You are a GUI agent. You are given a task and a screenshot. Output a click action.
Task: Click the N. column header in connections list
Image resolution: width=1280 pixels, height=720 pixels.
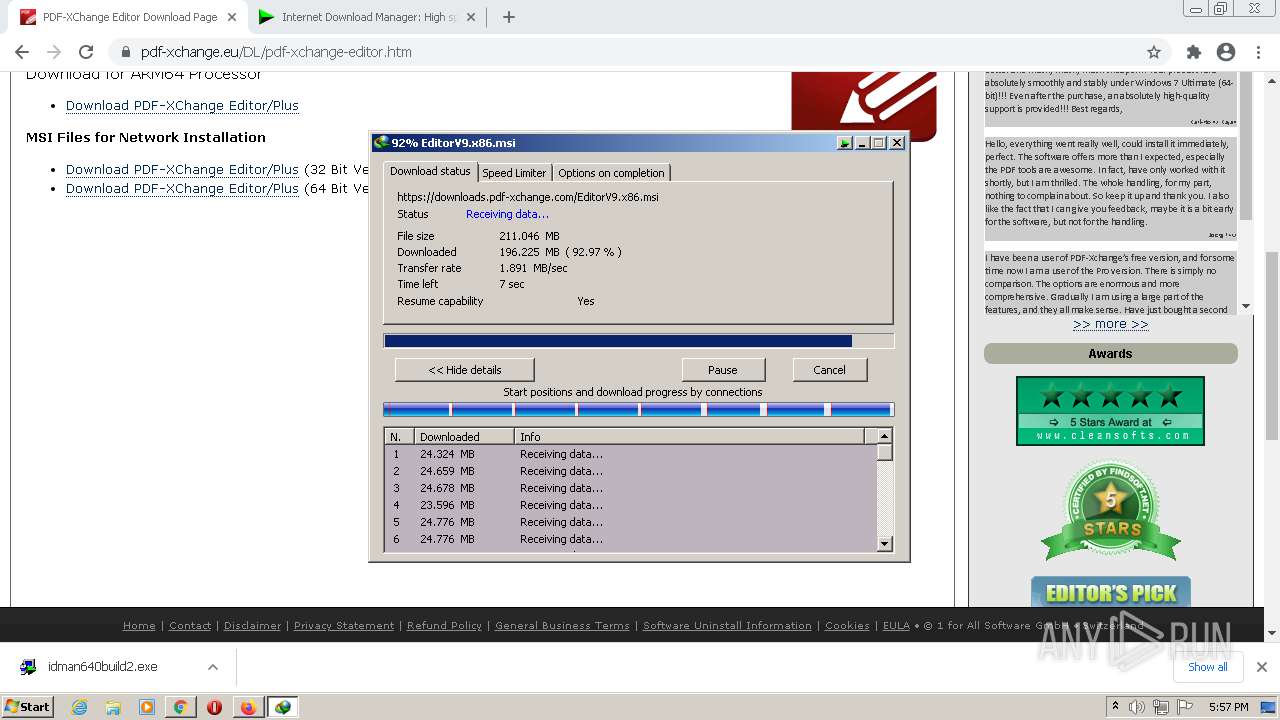tap(400, 437)
